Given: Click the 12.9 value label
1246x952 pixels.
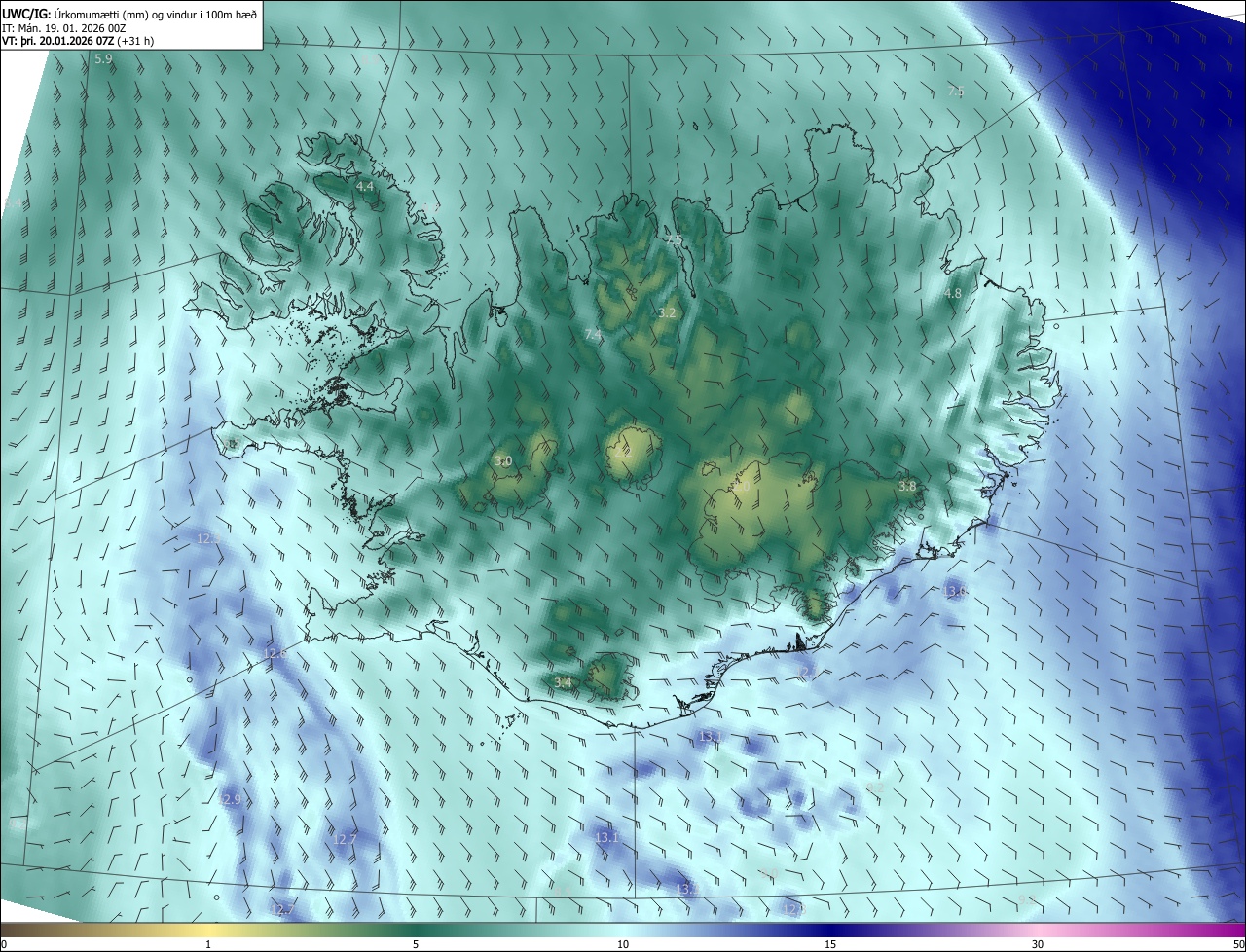Looking at the screenshot, I should [230, 799].
